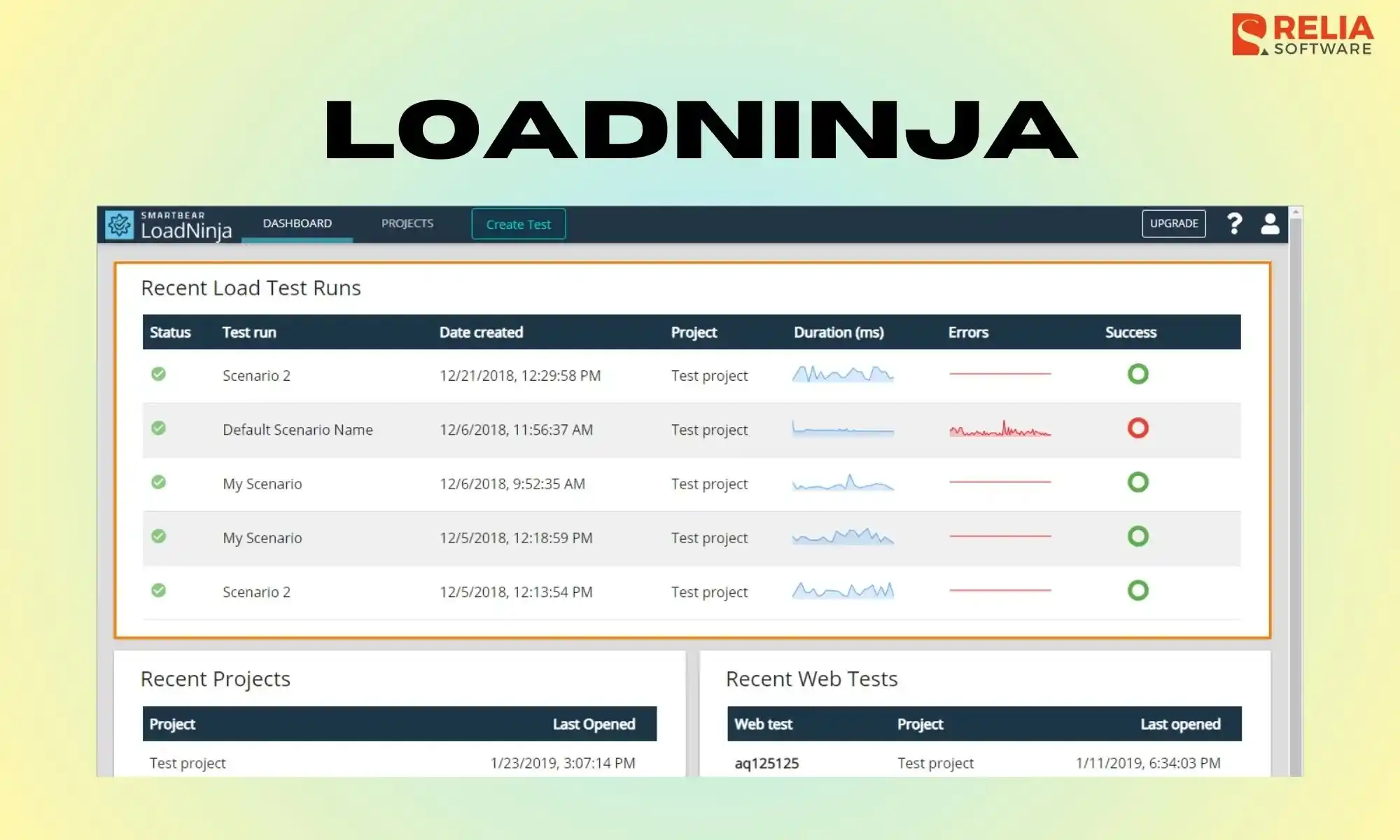Sort by Duration (ms) column header
This screenshot has height=840, width=1400.
[839, 332]
